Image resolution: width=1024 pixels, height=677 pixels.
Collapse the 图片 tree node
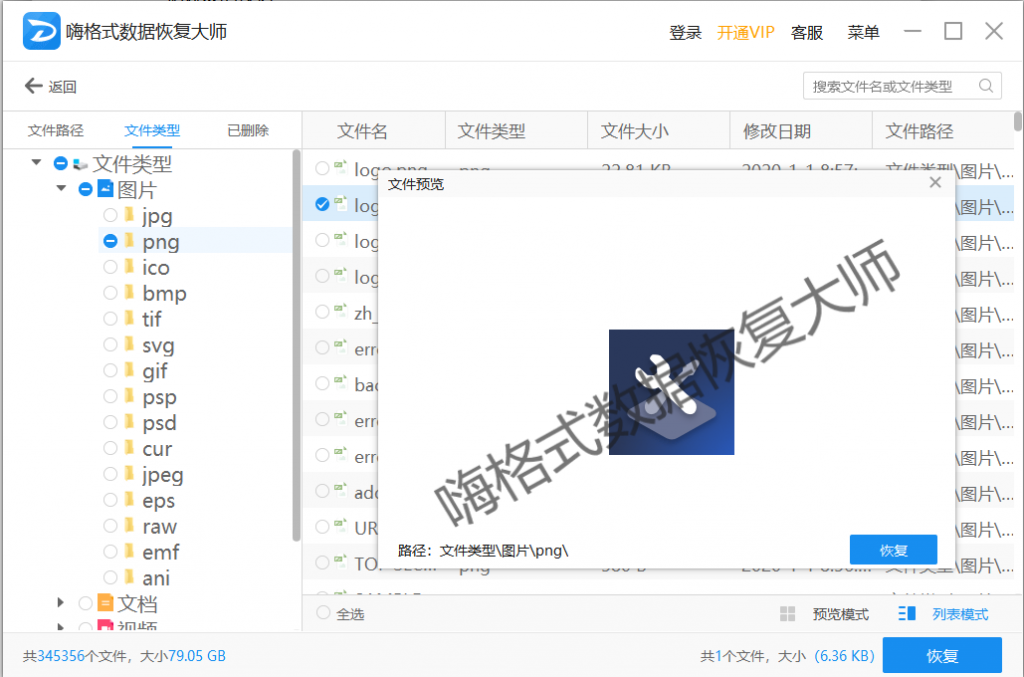point(61,188)
